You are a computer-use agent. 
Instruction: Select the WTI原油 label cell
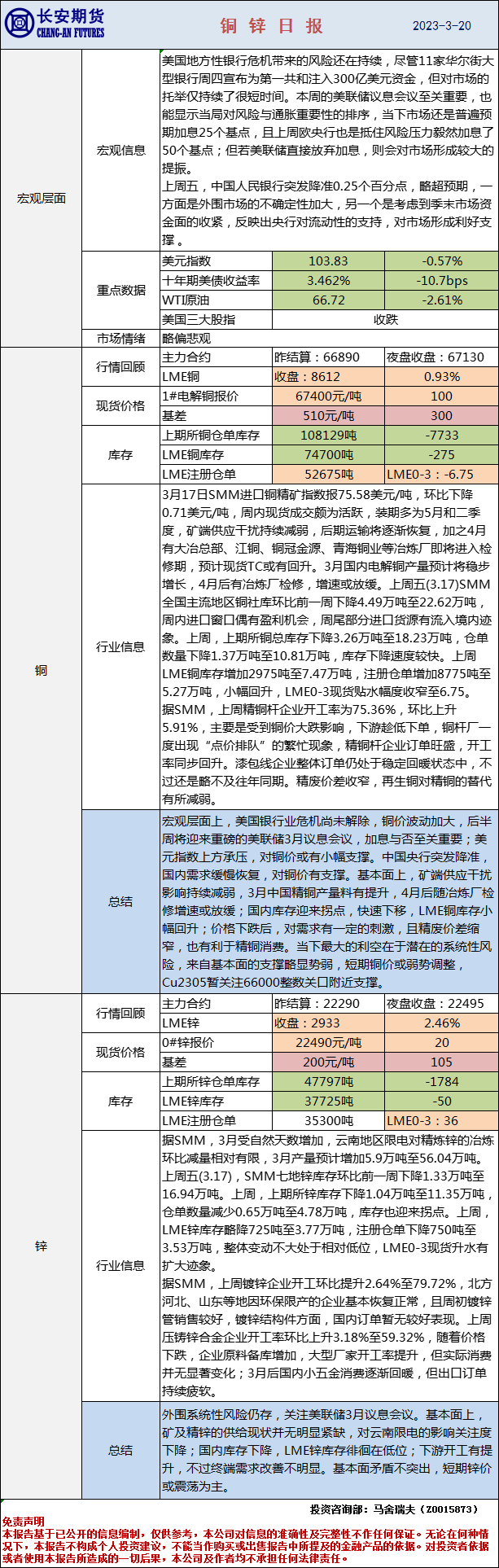coord(216,300)
